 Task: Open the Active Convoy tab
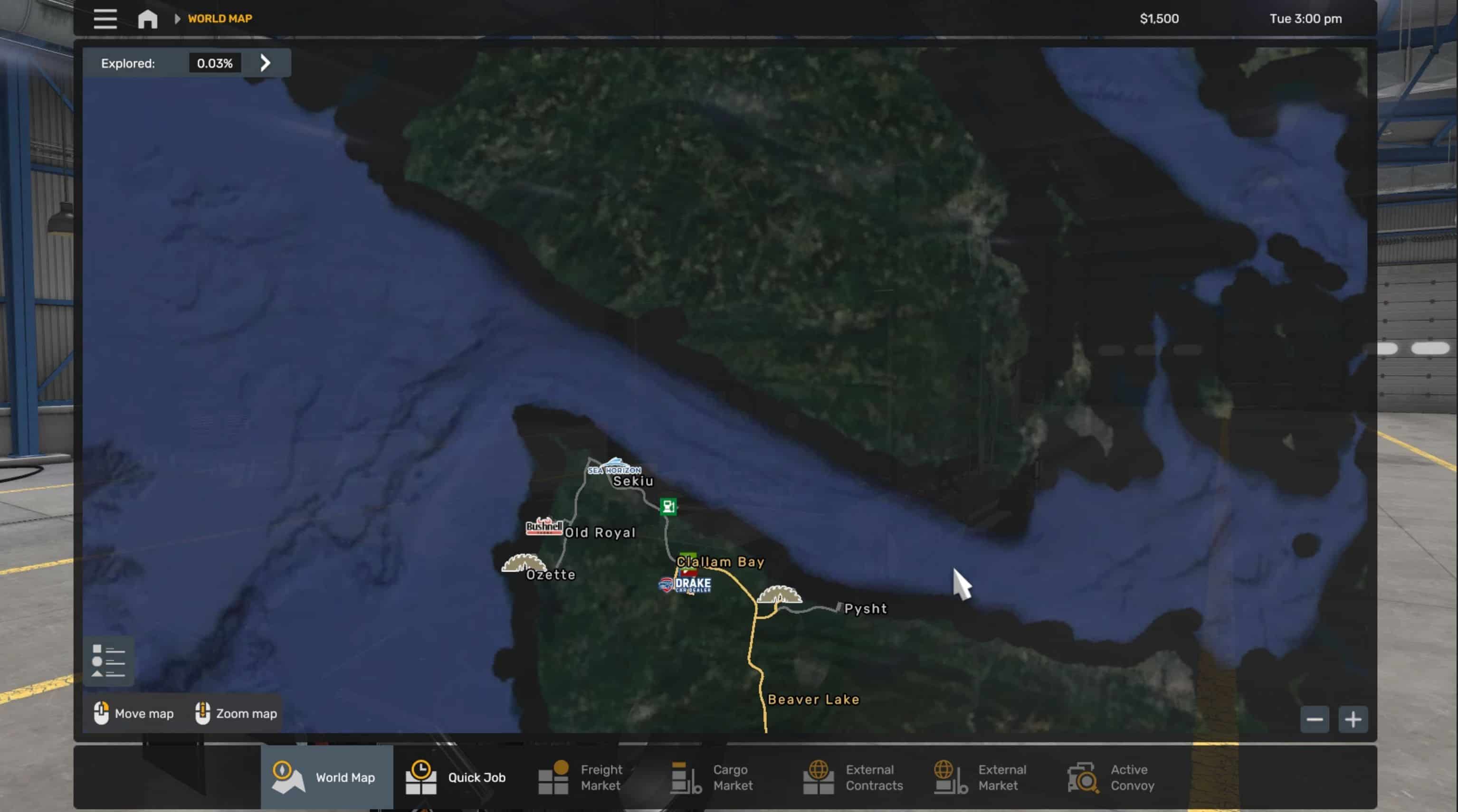click(1110, 777)
